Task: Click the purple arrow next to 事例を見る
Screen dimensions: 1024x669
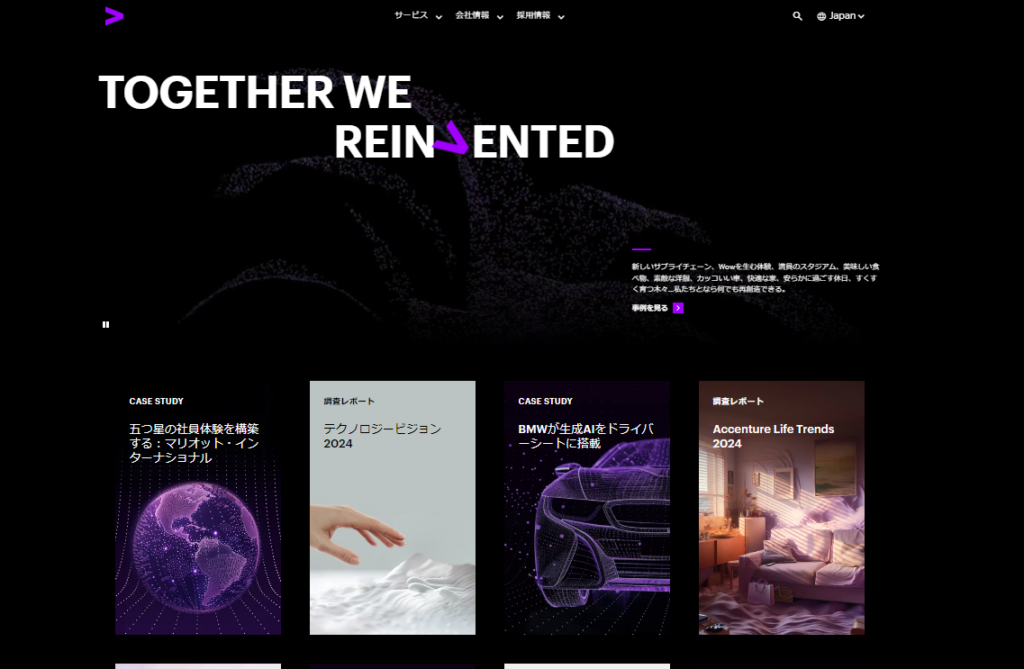Action: click(x=679, y=308)
